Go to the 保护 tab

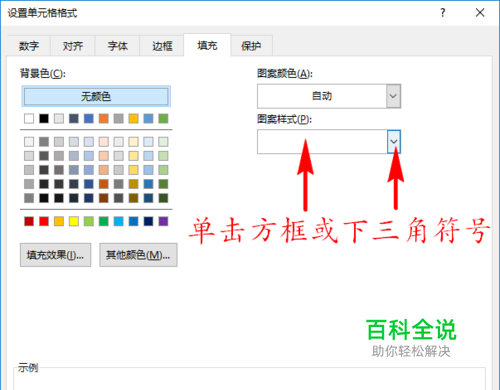point(251,46)
